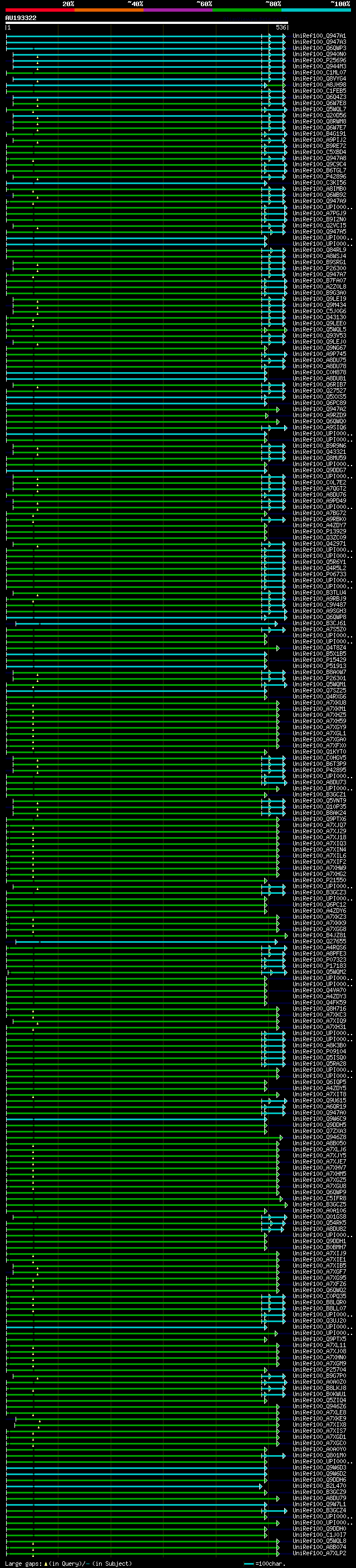Select the AV193322 query label
Viewport: 356px width, 1568px height.
(x=21, y=18)
